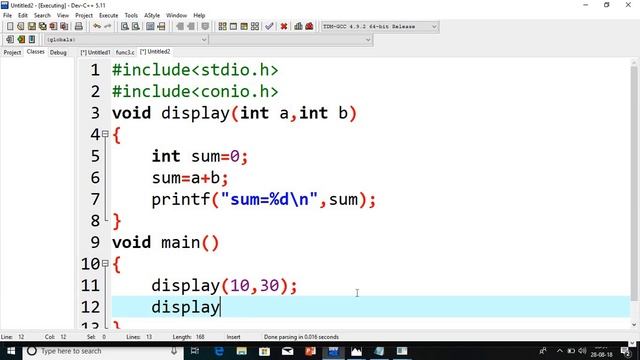Stop execution with the red X icon
Image resolution: width=640 pixels, height=360 pixels.
click(284, 27)
